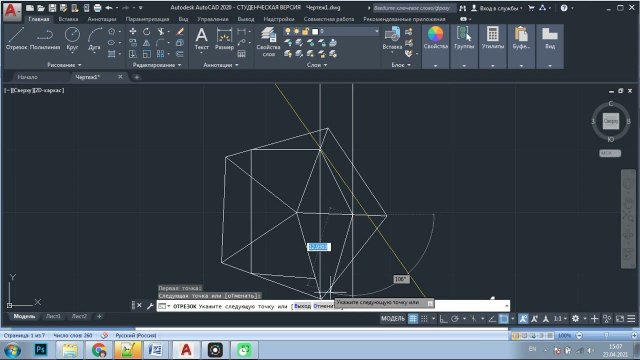Click the Array tool icon
Screen dimensions: 640x360
point(160,54)
